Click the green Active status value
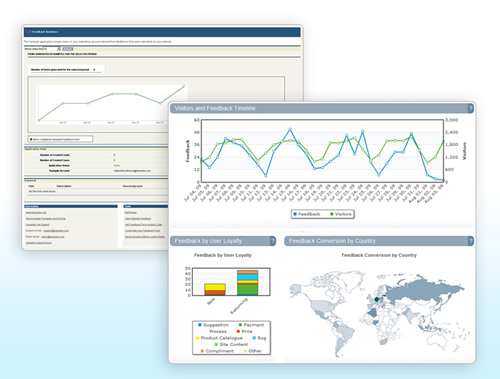 [116, 165]
